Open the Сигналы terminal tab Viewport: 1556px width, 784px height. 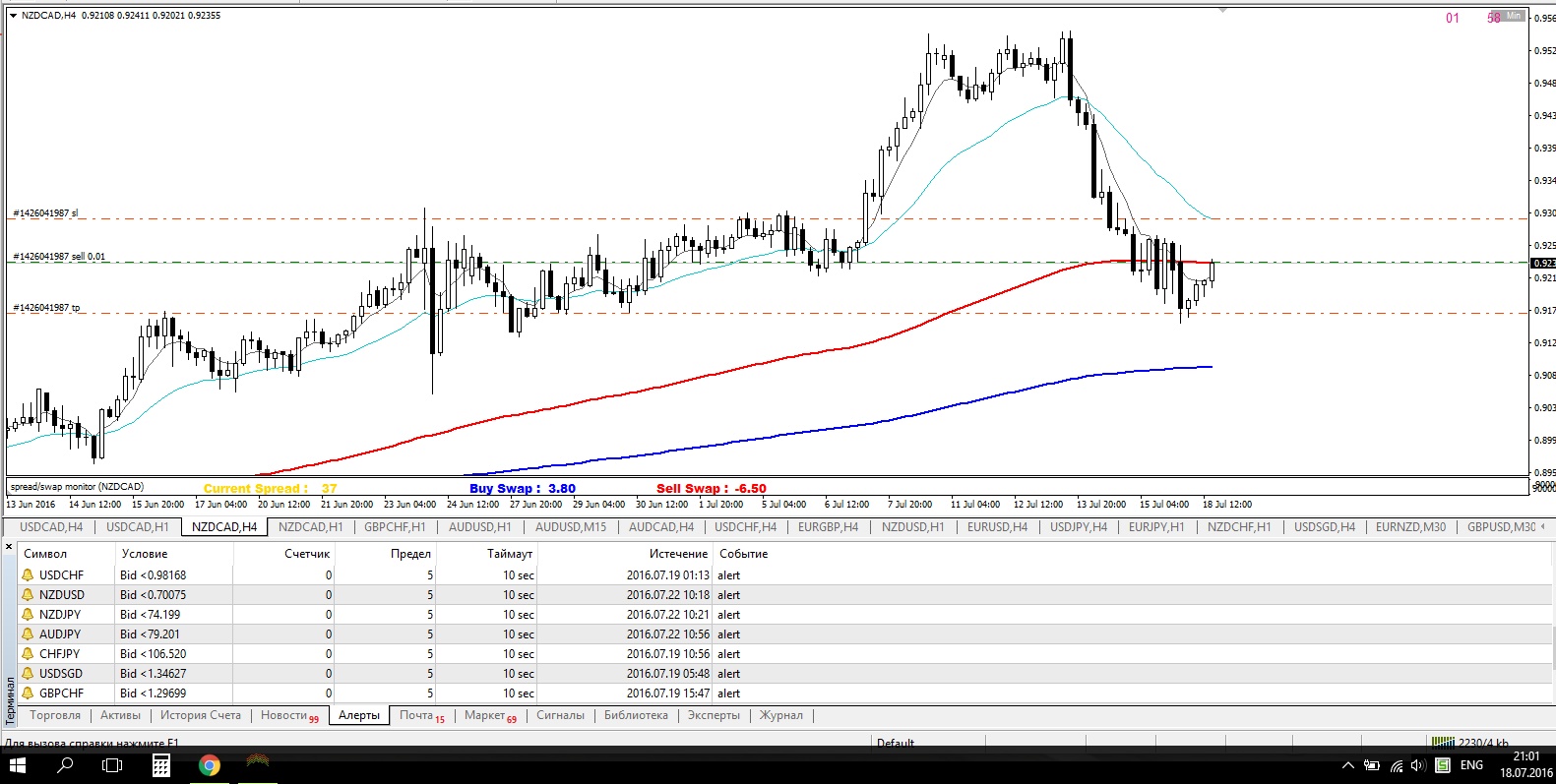click(x=560, y=716)
